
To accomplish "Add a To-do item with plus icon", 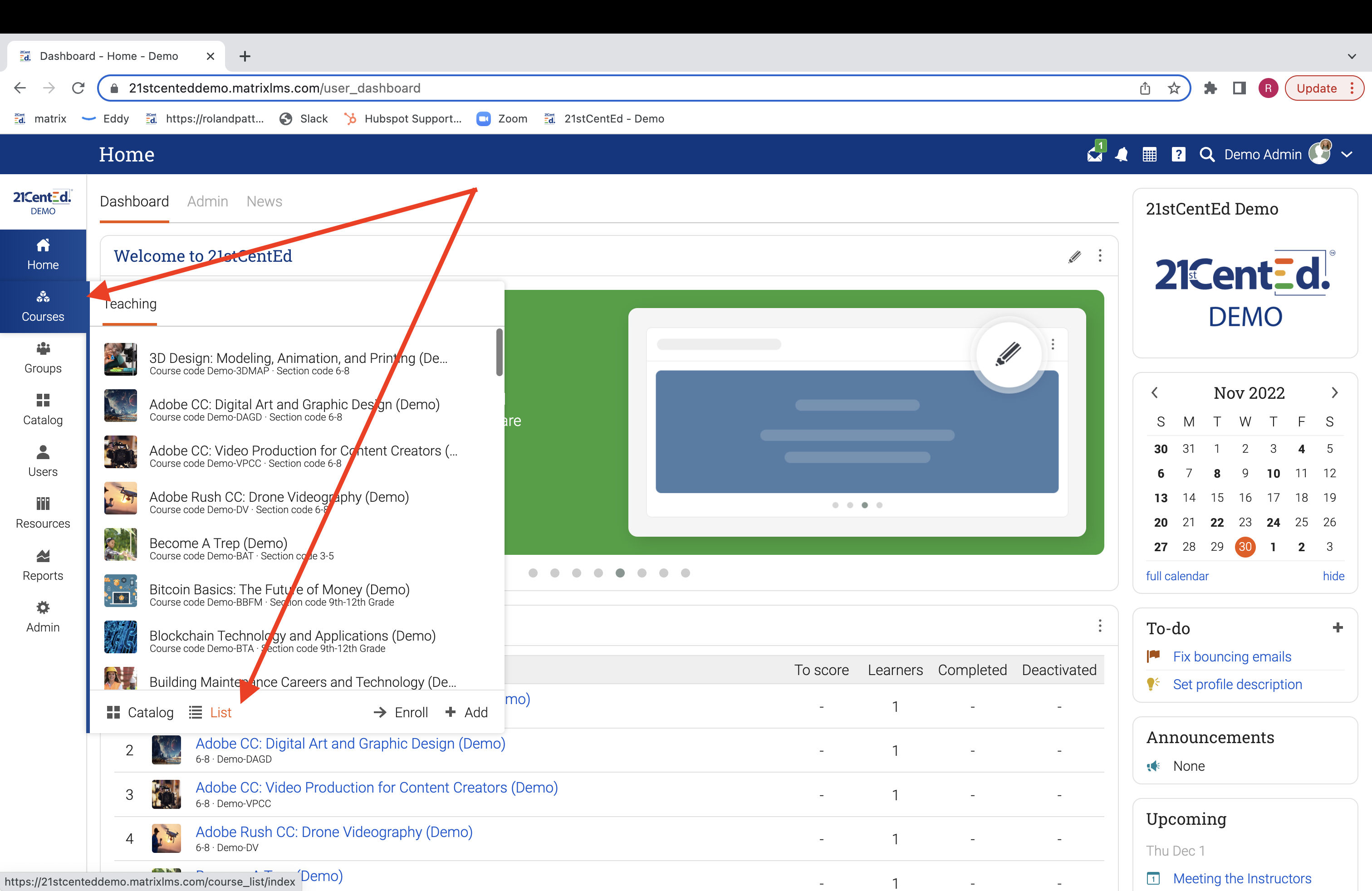I will [1338, 627].
